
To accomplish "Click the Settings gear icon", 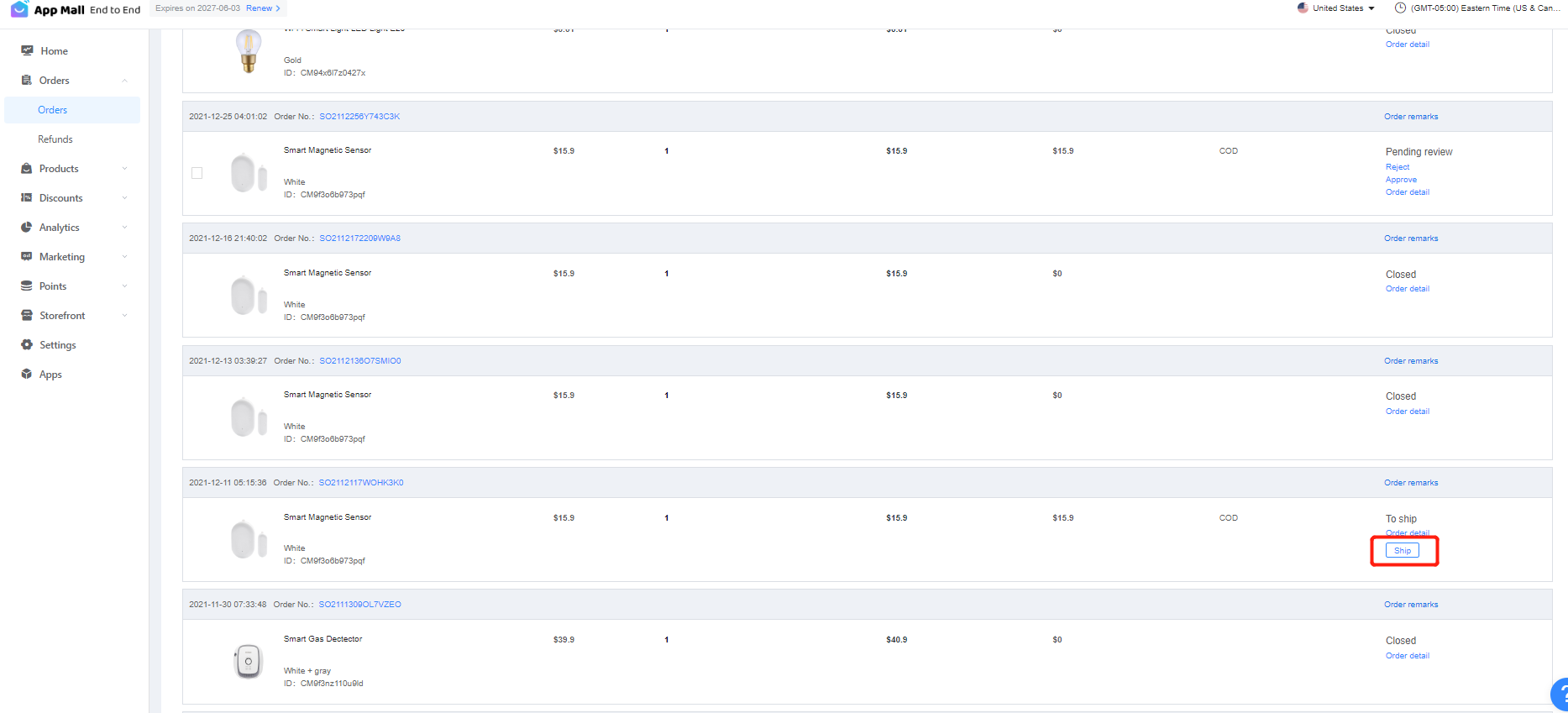I will 27,344.
